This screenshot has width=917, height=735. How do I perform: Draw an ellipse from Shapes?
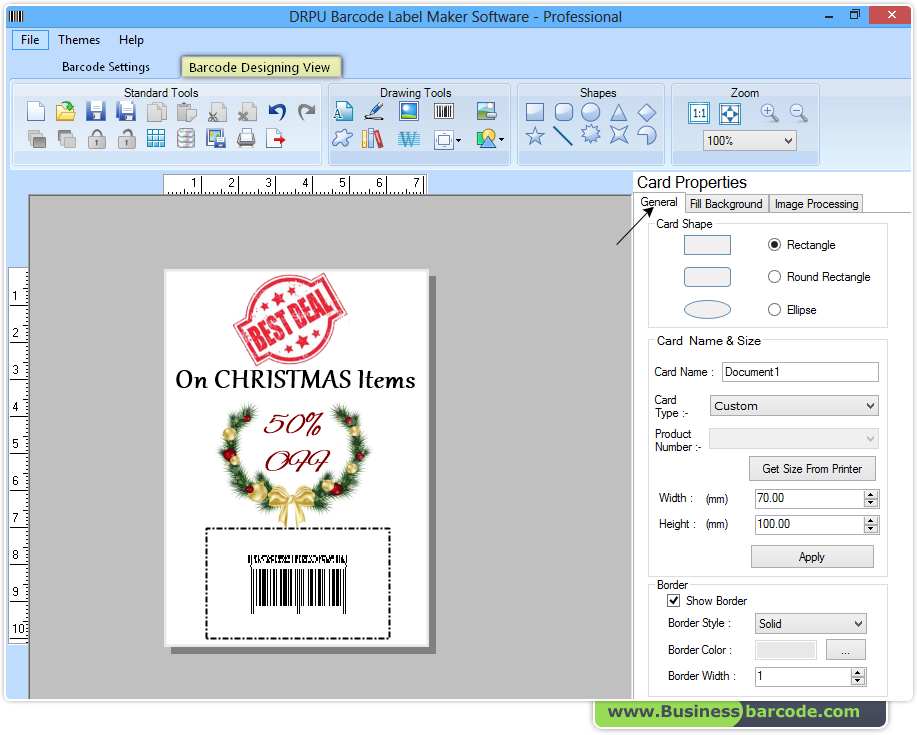(x=591, y=112)
